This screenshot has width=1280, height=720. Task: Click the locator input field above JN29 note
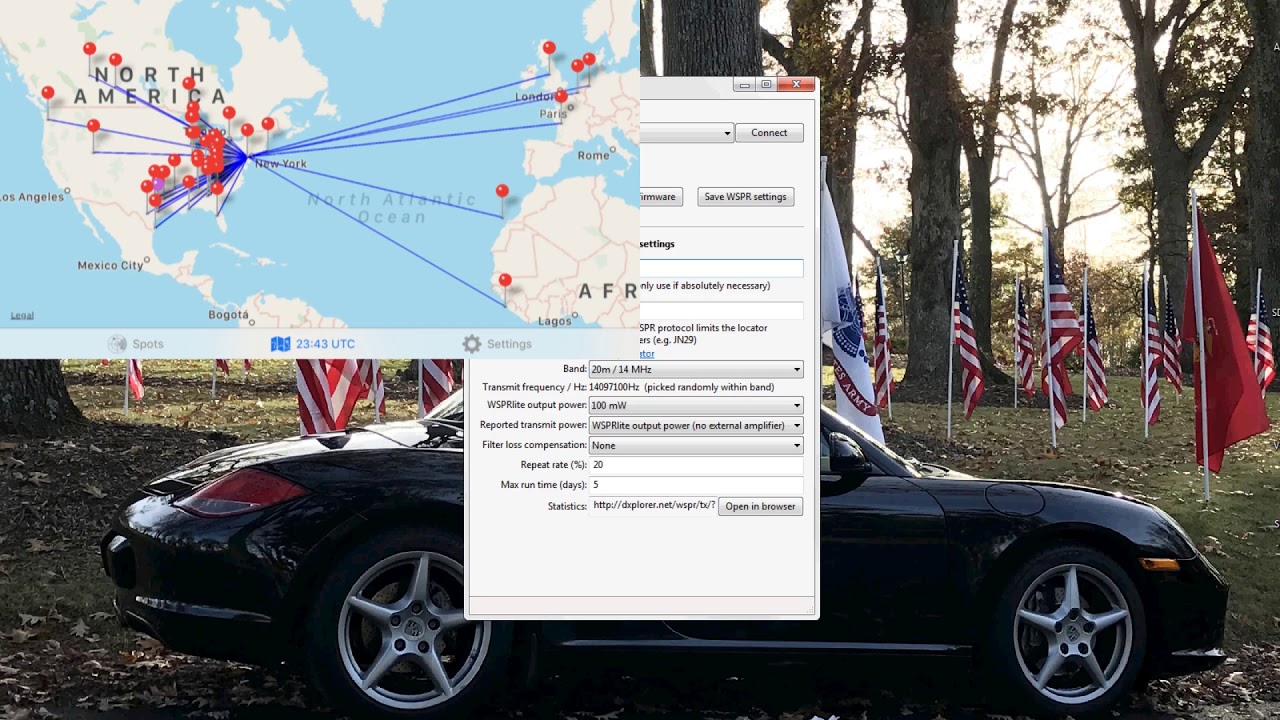(x=721, y=311)
